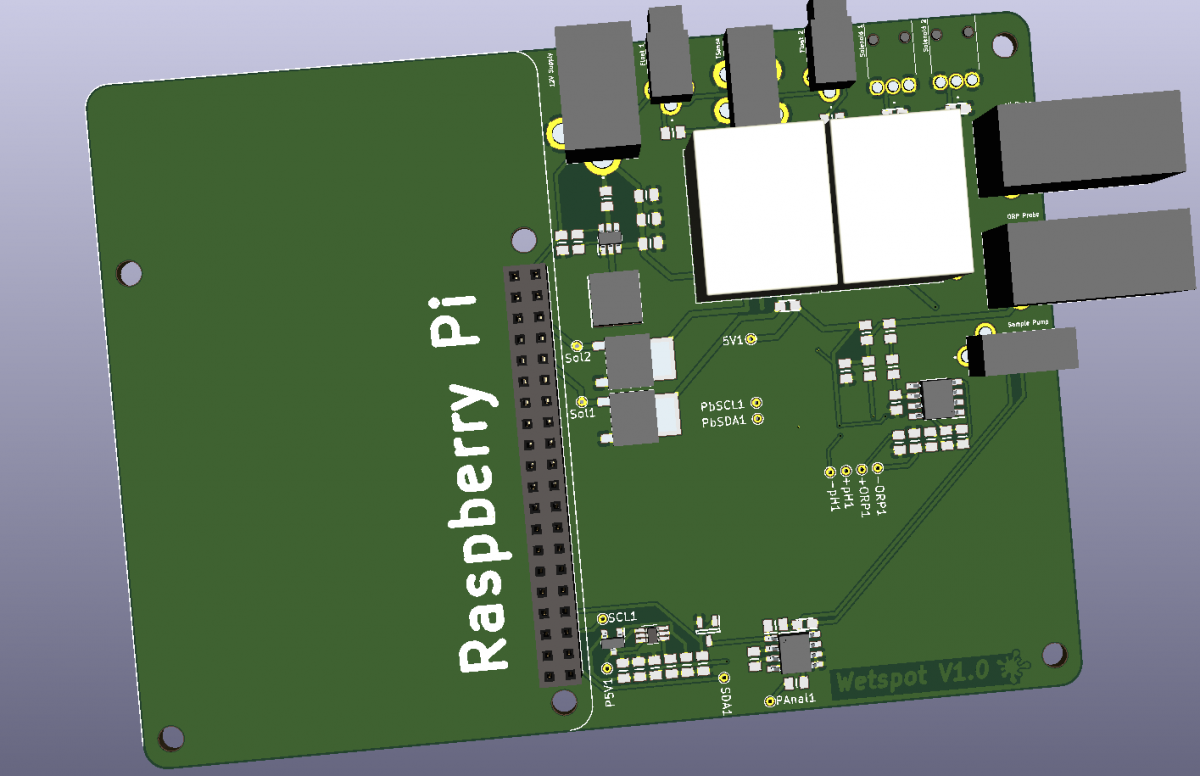Click the "Solenoid 2" silkscreen label
Screen dimensions: 1200x776
(925, 35)
